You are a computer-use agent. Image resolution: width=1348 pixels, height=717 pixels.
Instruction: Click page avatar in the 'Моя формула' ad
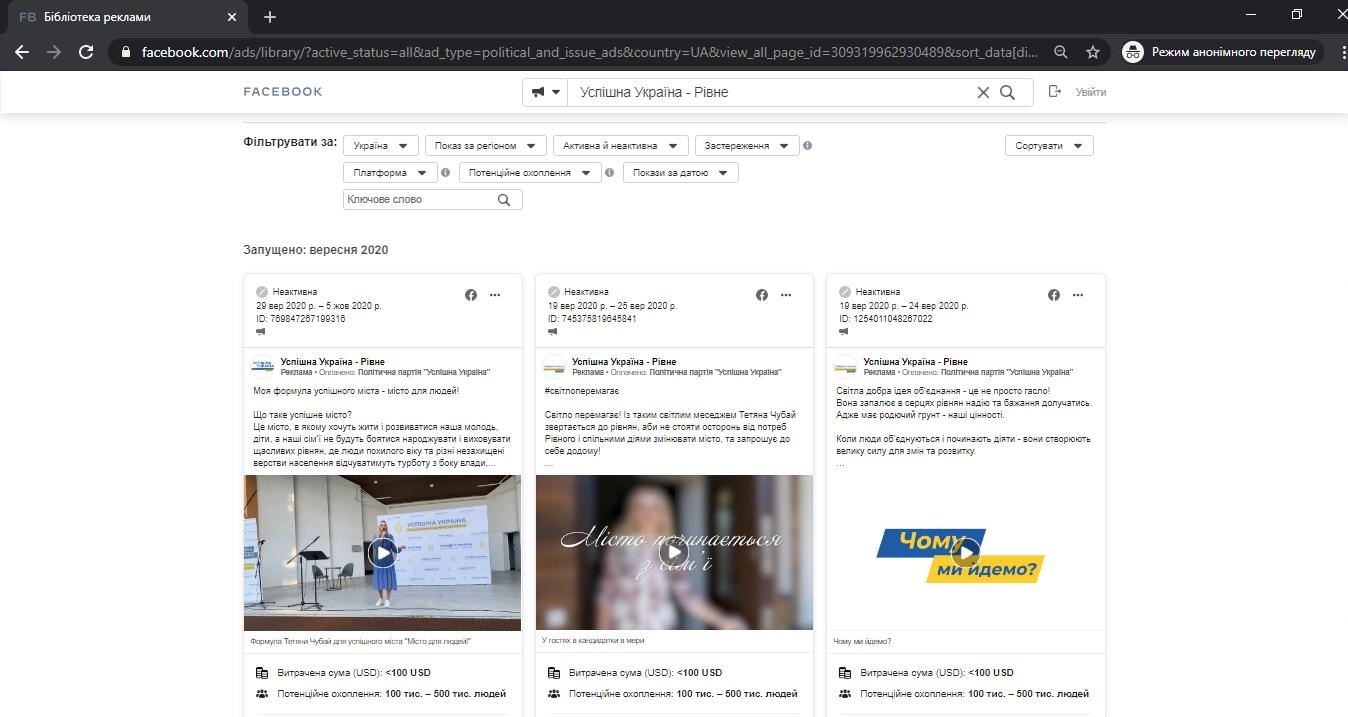click(x=263, y=366)
